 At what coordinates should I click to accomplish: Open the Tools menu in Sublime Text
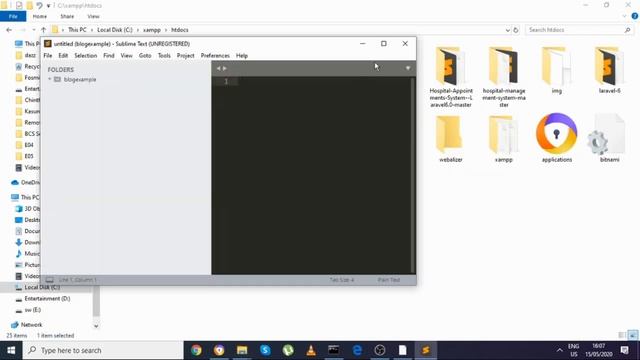164,56
